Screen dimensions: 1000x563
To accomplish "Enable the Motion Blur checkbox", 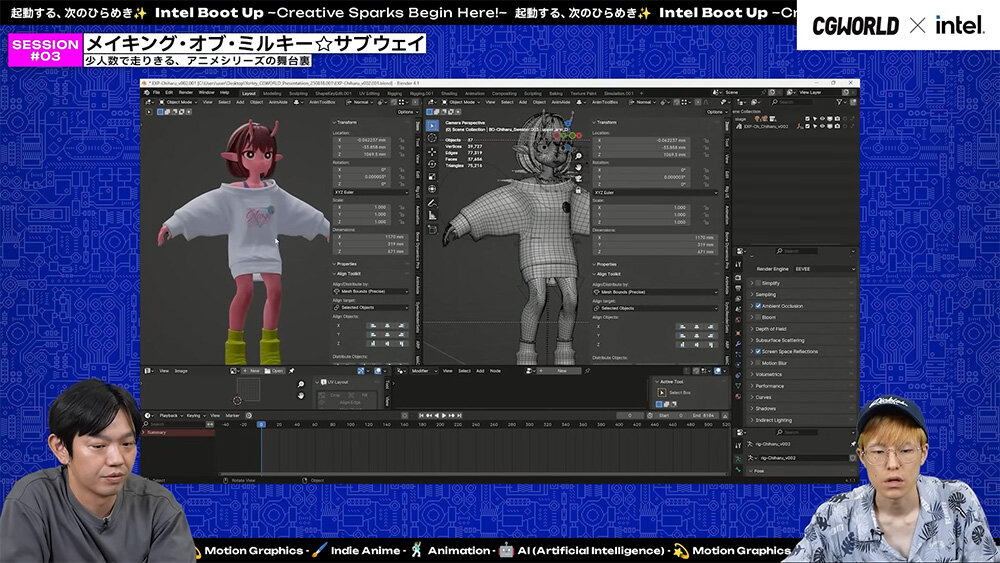I will (758, 363).
